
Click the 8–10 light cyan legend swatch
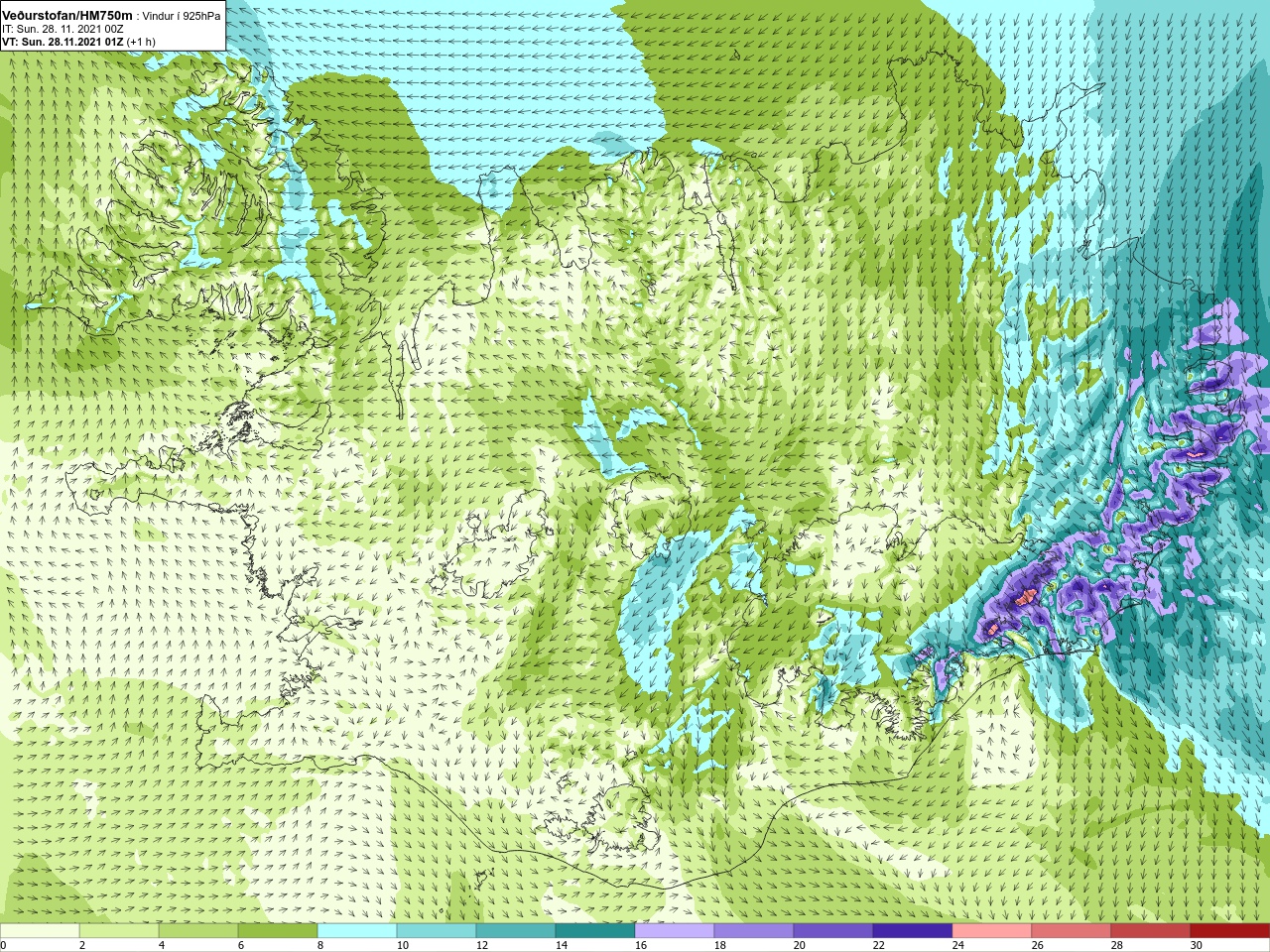[x=357, y=931]
